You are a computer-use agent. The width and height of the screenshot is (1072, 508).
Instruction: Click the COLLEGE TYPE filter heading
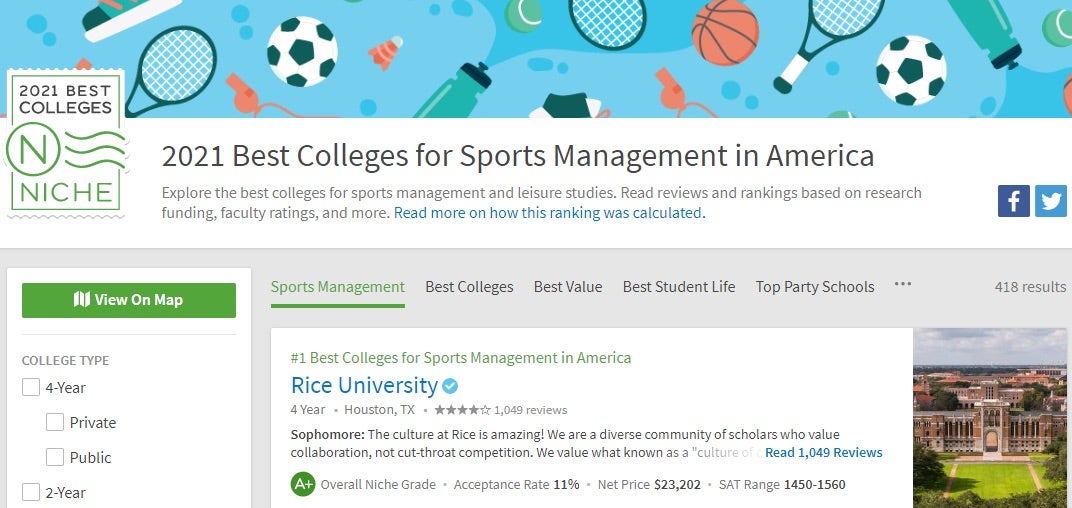(66, 360)
